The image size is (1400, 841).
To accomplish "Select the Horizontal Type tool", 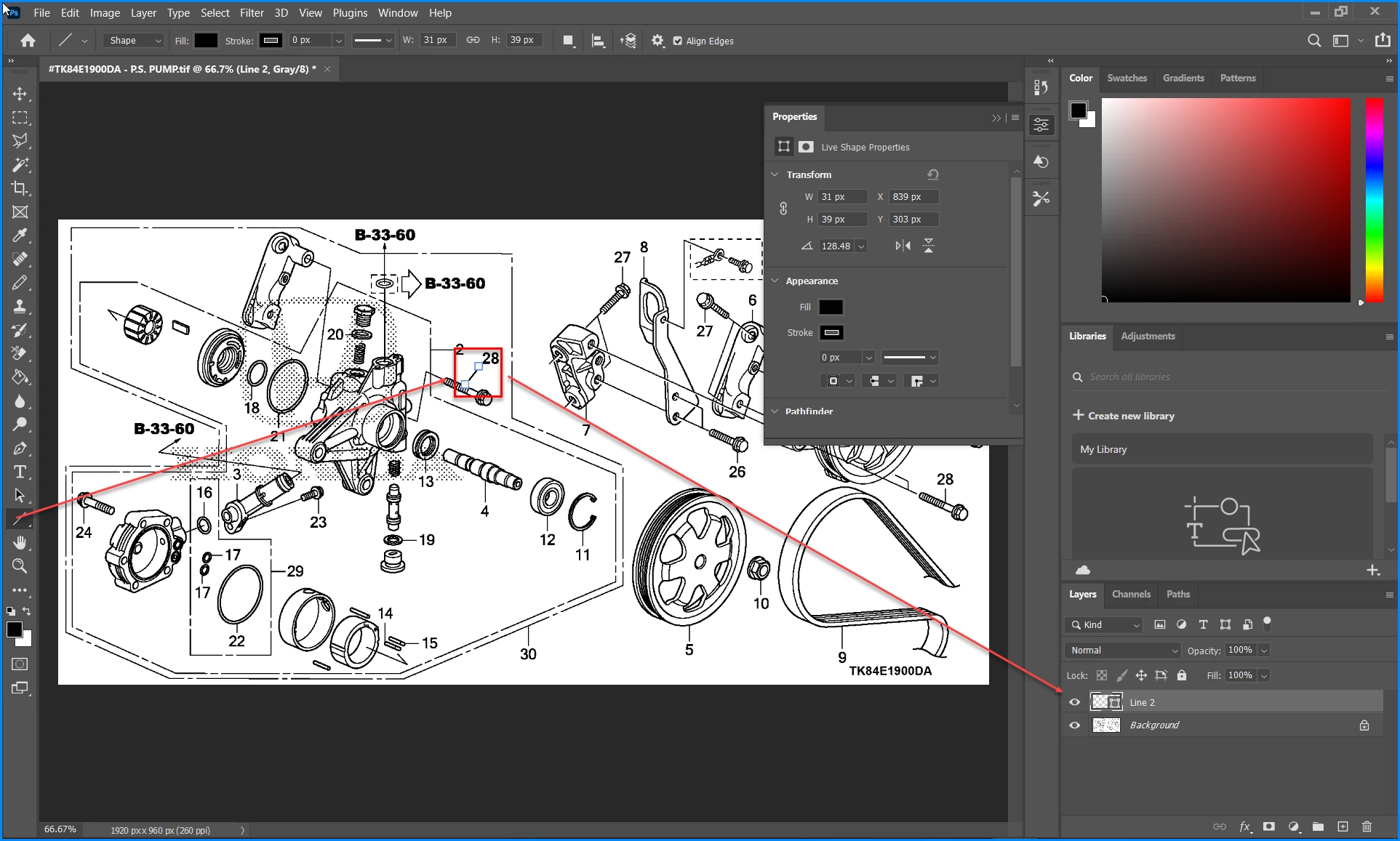I will 20,472.
